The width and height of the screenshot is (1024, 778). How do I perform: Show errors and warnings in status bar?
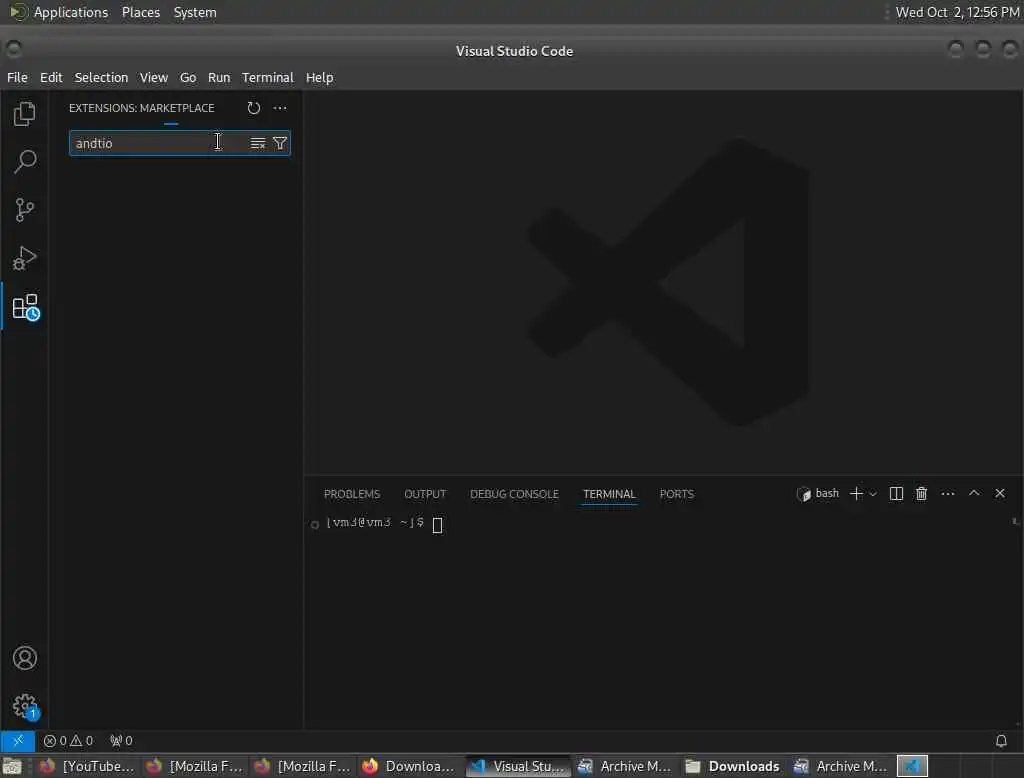(x=69, y=741)
